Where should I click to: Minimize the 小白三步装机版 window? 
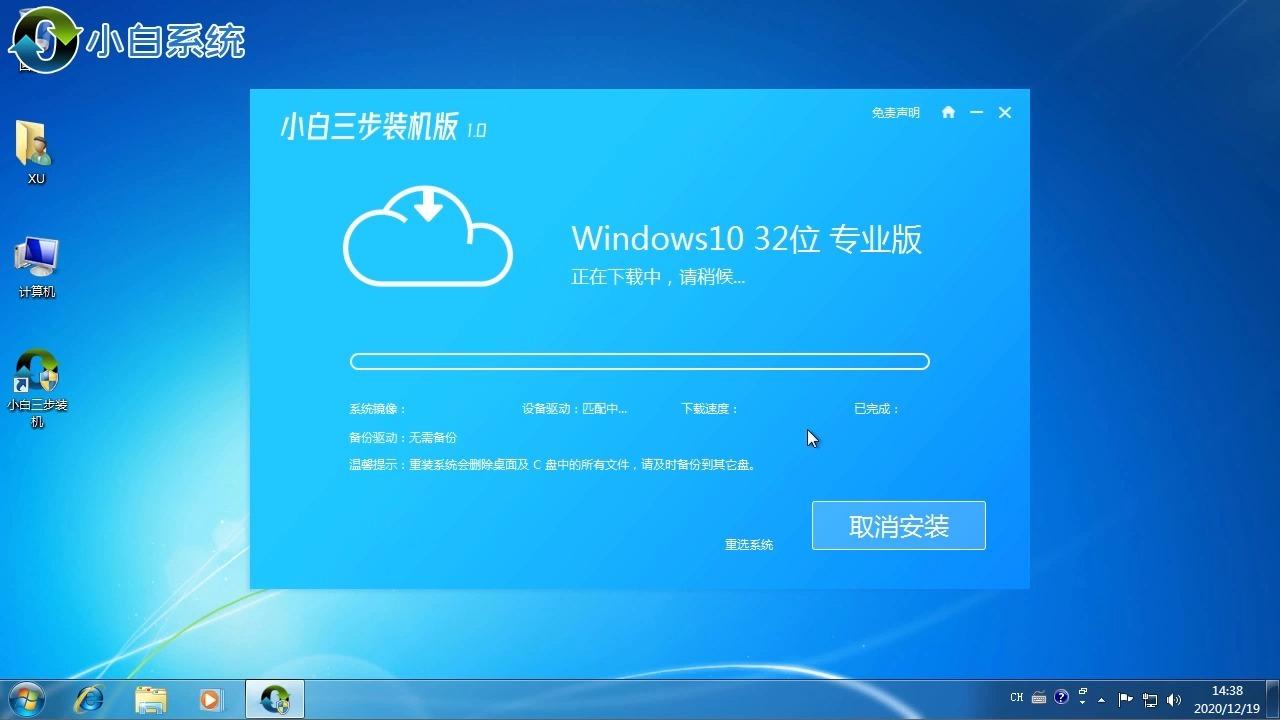point(976,112)
